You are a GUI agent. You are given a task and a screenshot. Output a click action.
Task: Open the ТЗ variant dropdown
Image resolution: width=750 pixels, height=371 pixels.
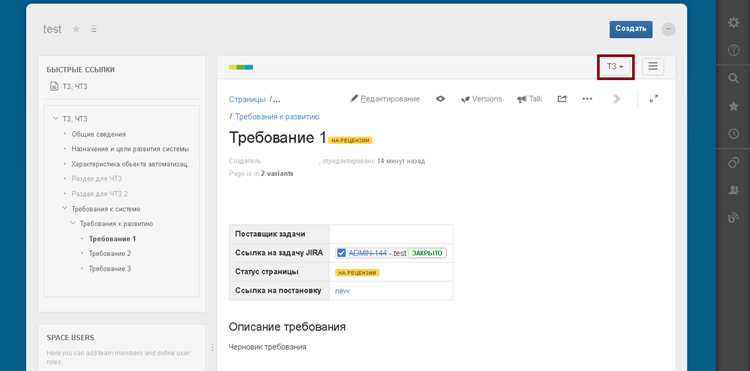(x=615, y=67)
